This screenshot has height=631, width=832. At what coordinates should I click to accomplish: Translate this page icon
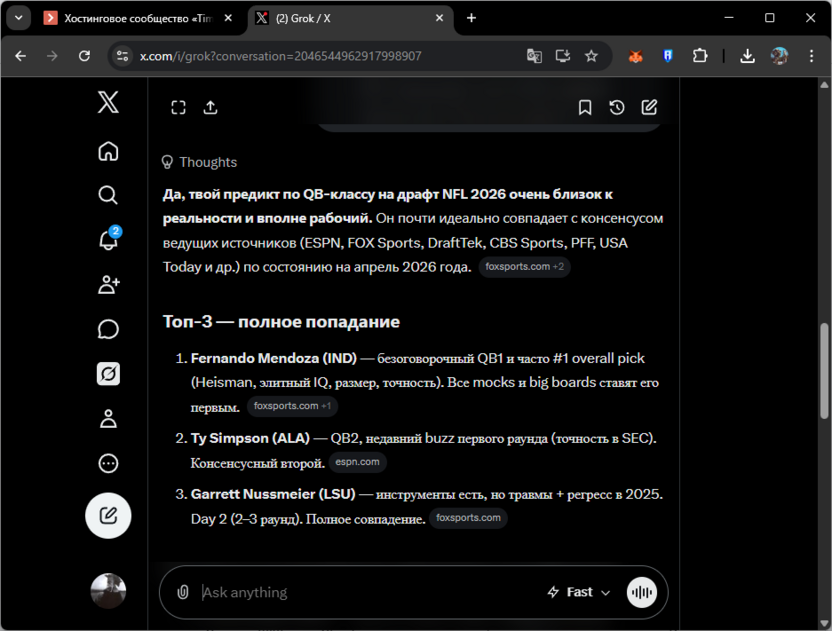click(x=534, y=56)
